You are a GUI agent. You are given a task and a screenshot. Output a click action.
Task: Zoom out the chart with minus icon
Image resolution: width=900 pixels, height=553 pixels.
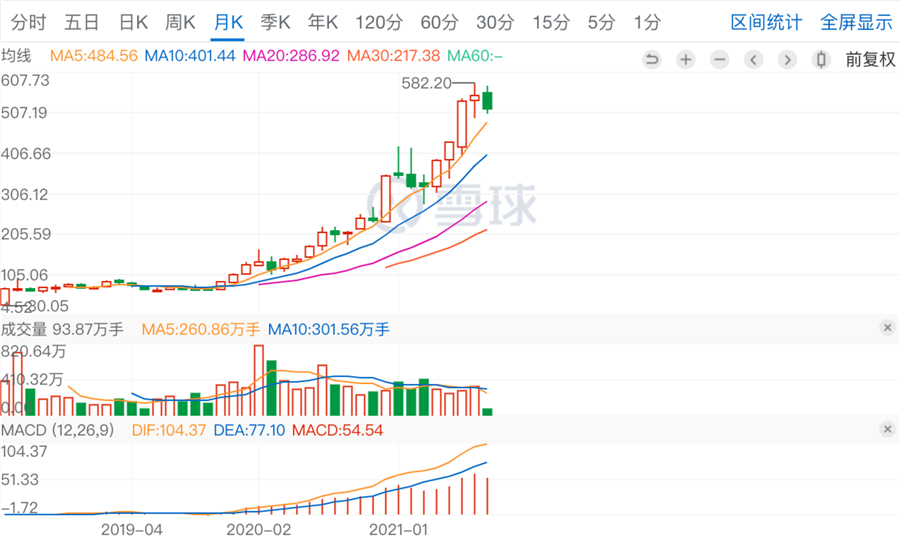tap(720, 59)
